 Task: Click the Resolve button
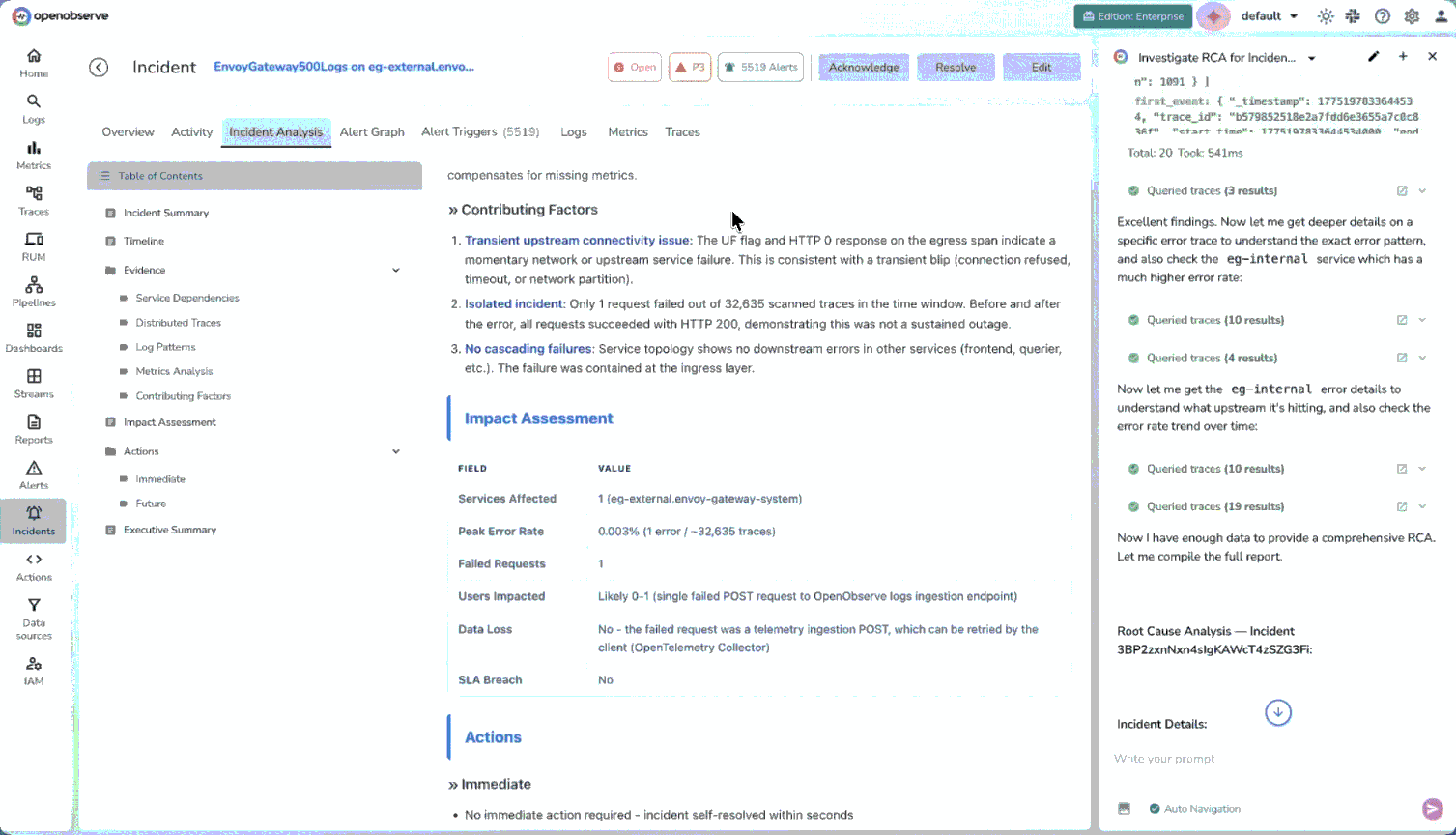click(956, 68)
